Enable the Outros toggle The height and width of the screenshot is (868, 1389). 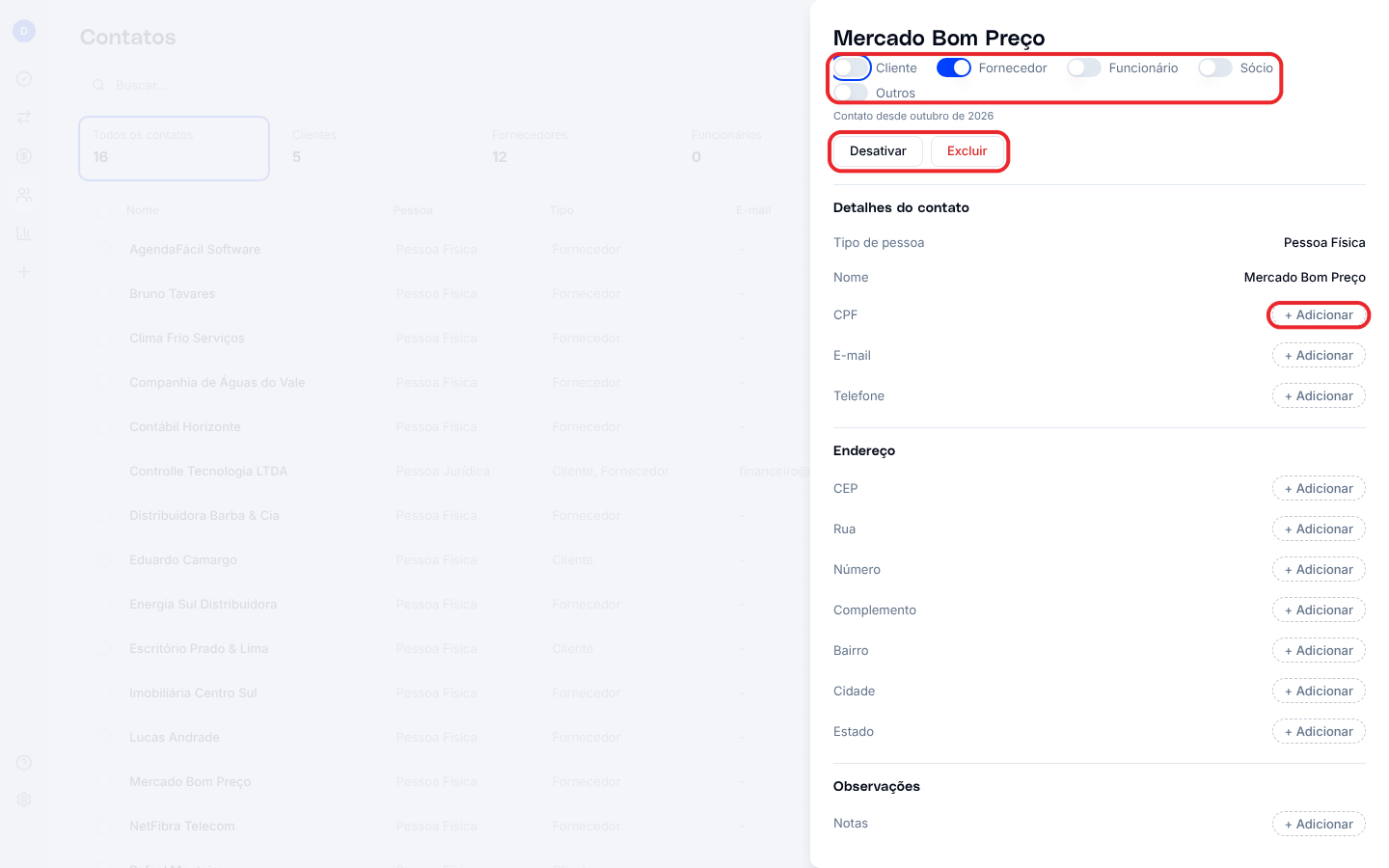(x=851, y=93)
